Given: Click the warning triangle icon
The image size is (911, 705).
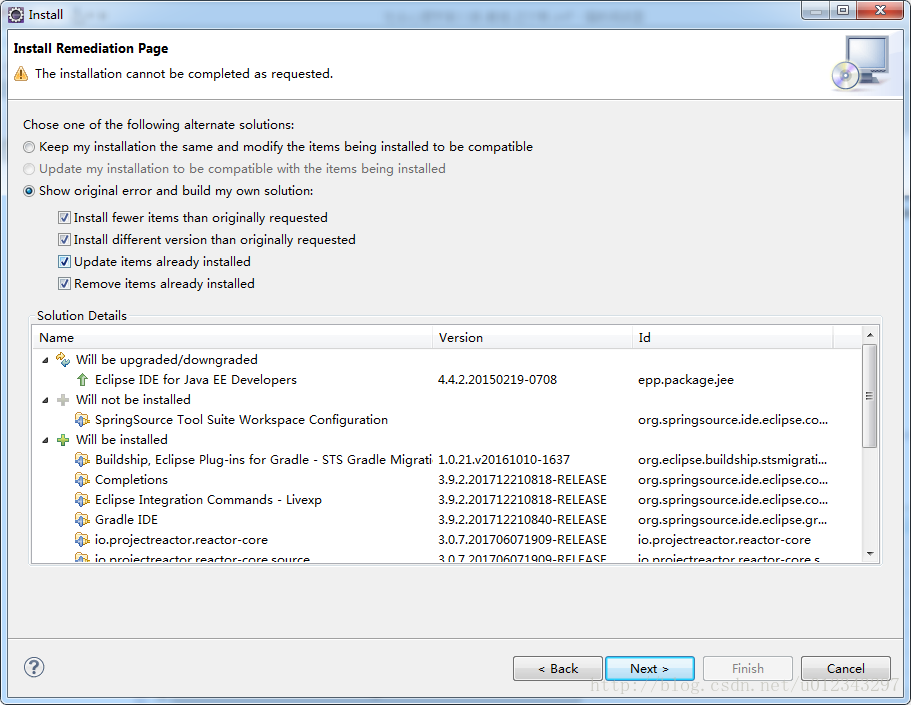Looking at the screenshot, I should [21, 74].
